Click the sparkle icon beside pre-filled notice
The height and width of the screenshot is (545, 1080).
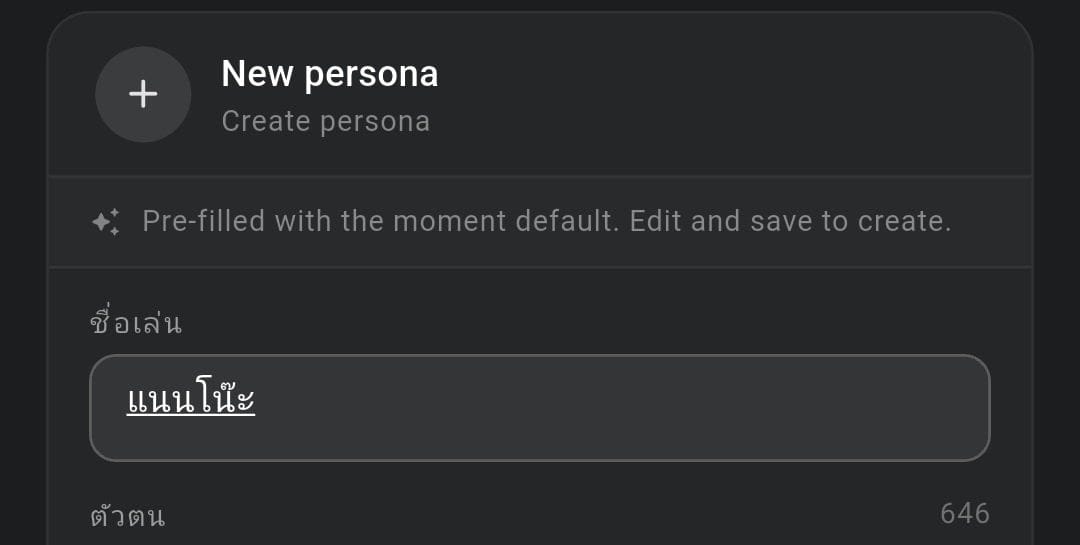(x=106, y=222)
